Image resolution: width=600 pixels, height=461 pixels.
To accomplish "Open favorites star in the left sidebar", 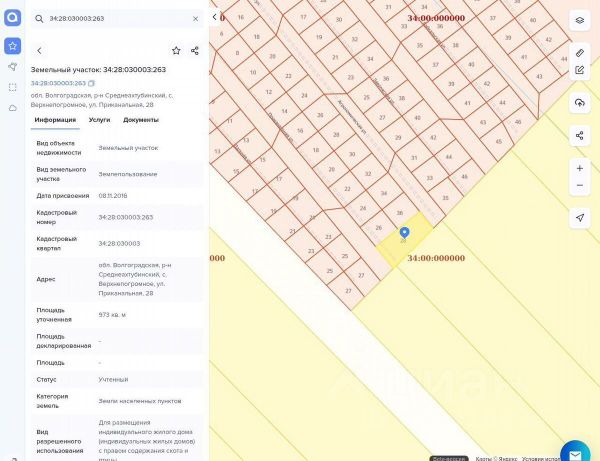I will tap(13, 46).
